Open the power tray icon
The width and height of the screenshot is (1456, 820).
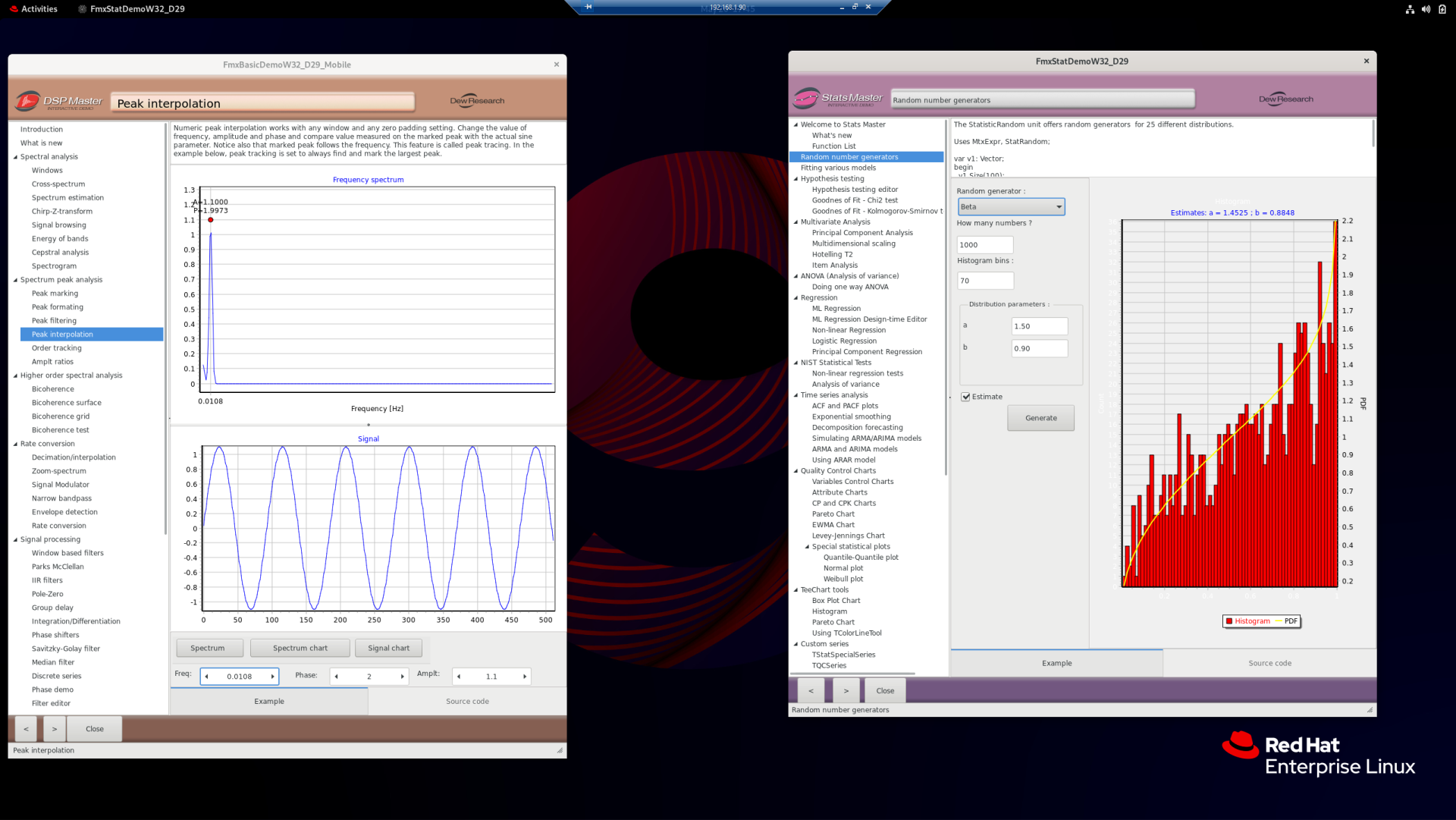tap(1442, 9)
